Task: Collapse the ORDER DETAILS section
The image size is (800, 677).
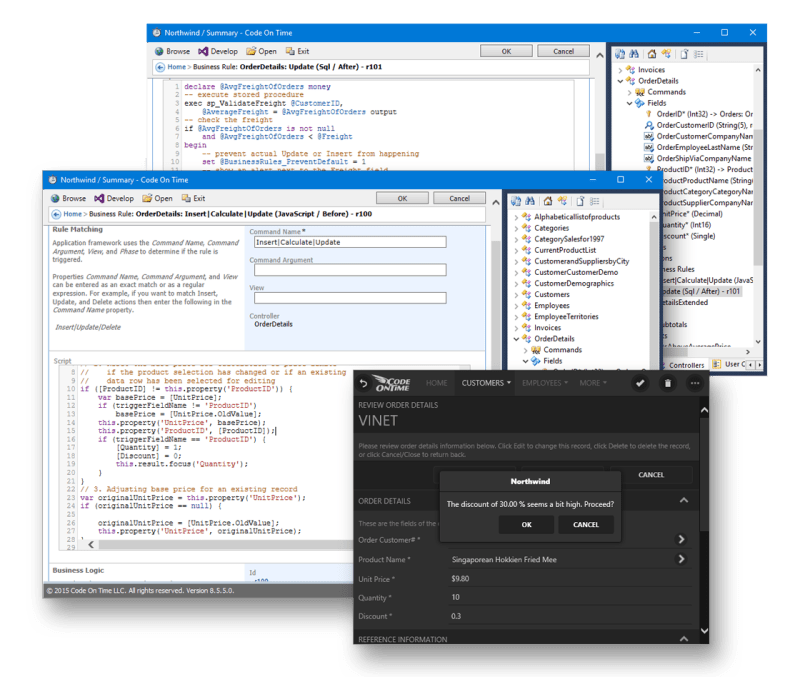Action: [684, 500]
